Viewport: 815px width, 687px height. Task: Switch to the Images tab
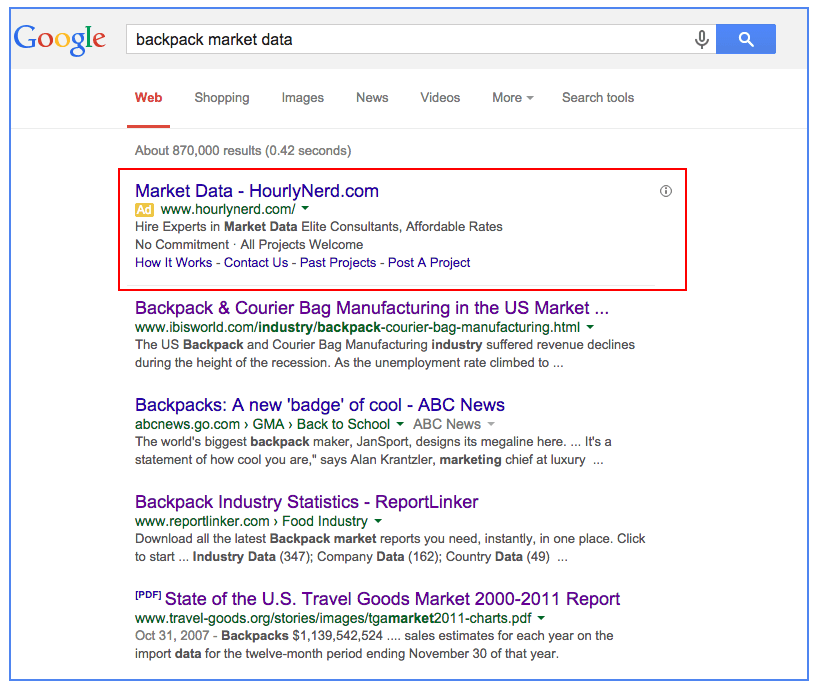pyautogui.click(x=302, y=98)
